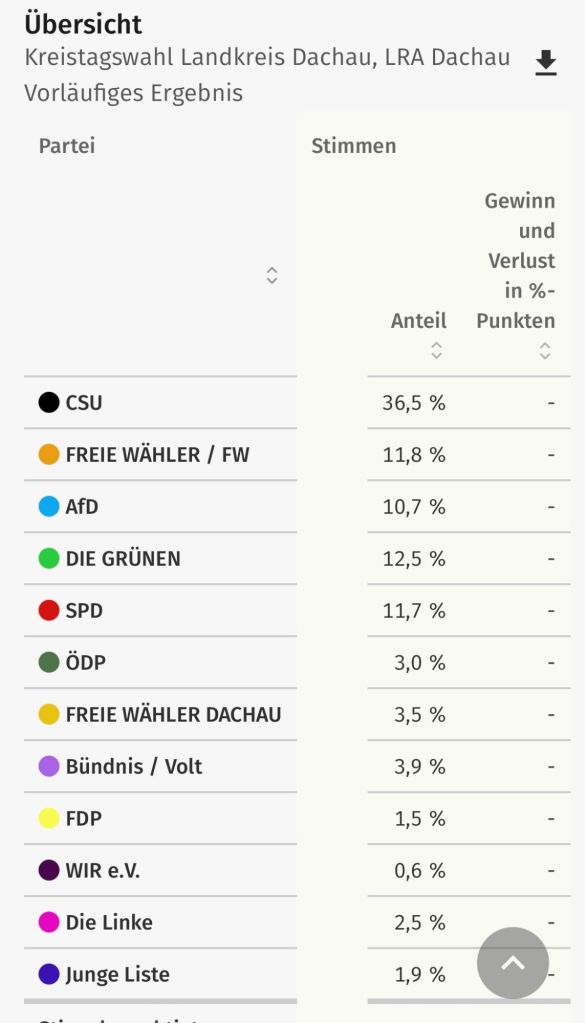This screenshot has height=1023, width=585.
Task: Select the Bündnis / Volt party name
Action: pos(134,766)
